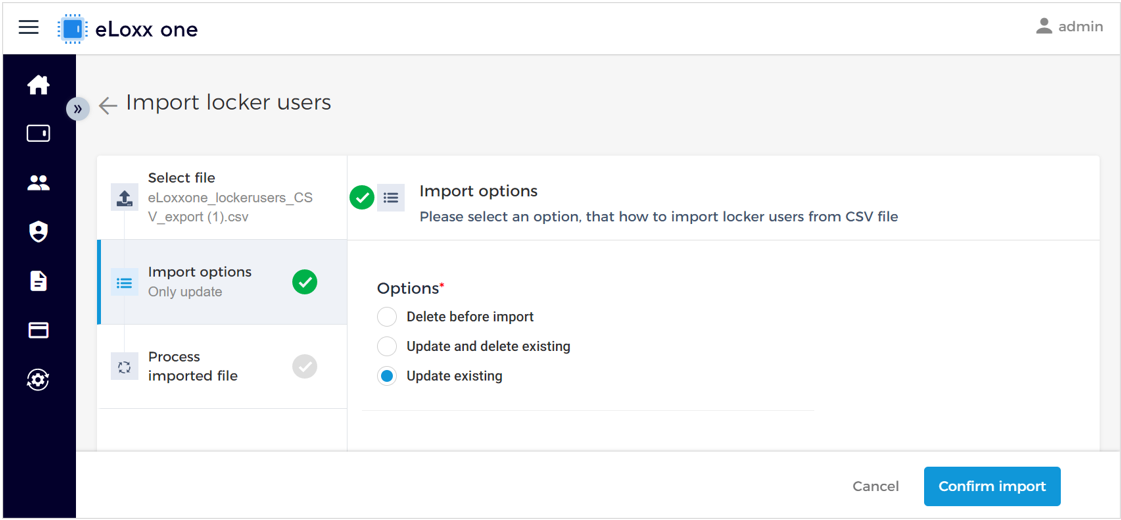Click green checkmark in Import options header

point(362,197)
